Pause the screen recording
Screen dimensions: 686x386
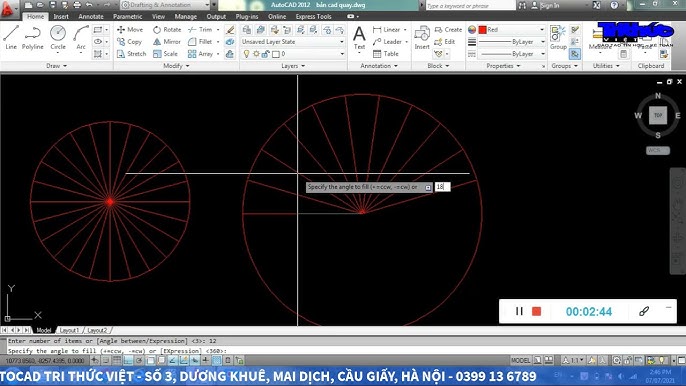pos(519,311)
